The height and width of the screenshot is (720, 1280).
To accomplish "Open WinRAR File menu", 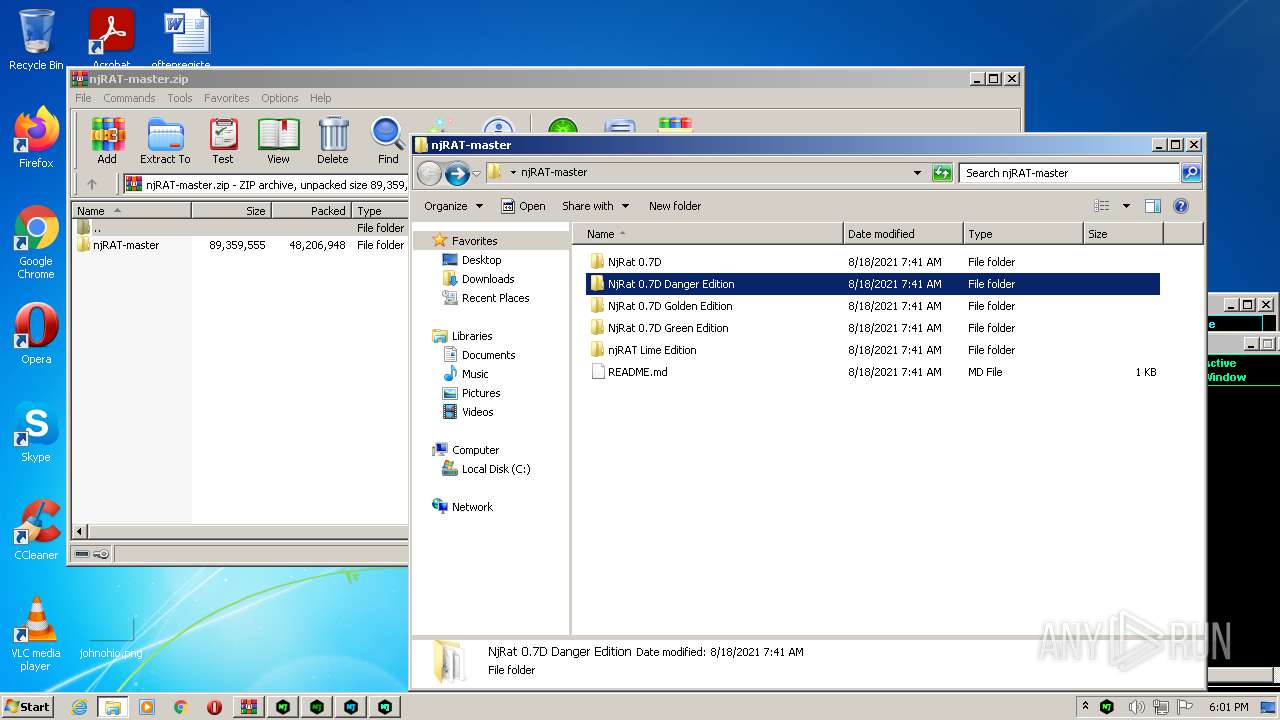I will (x=83, y=98).
